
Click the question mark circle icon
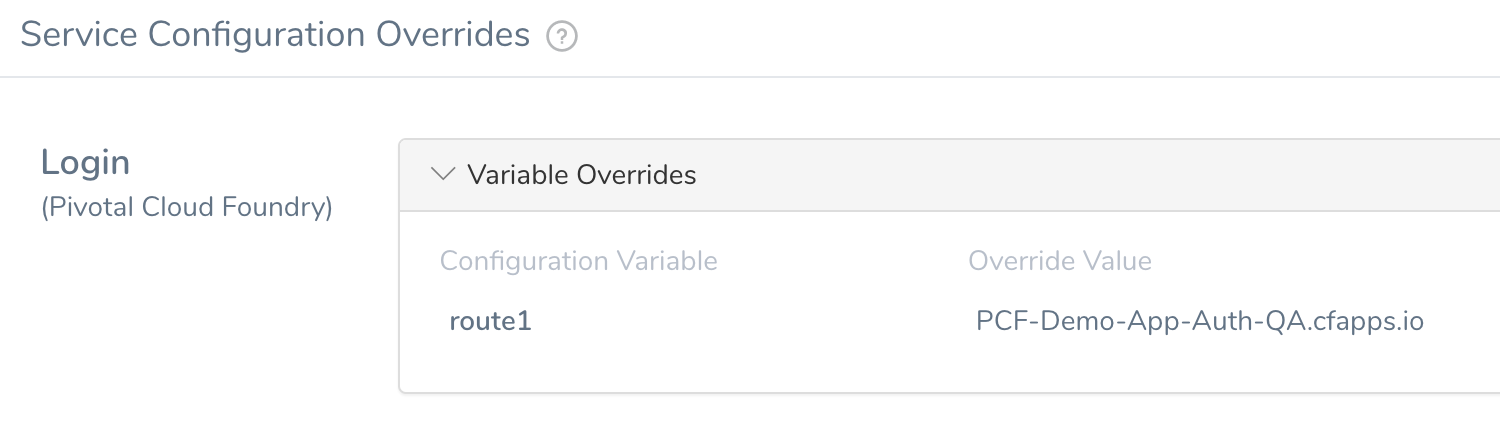(x=562, y=37)
